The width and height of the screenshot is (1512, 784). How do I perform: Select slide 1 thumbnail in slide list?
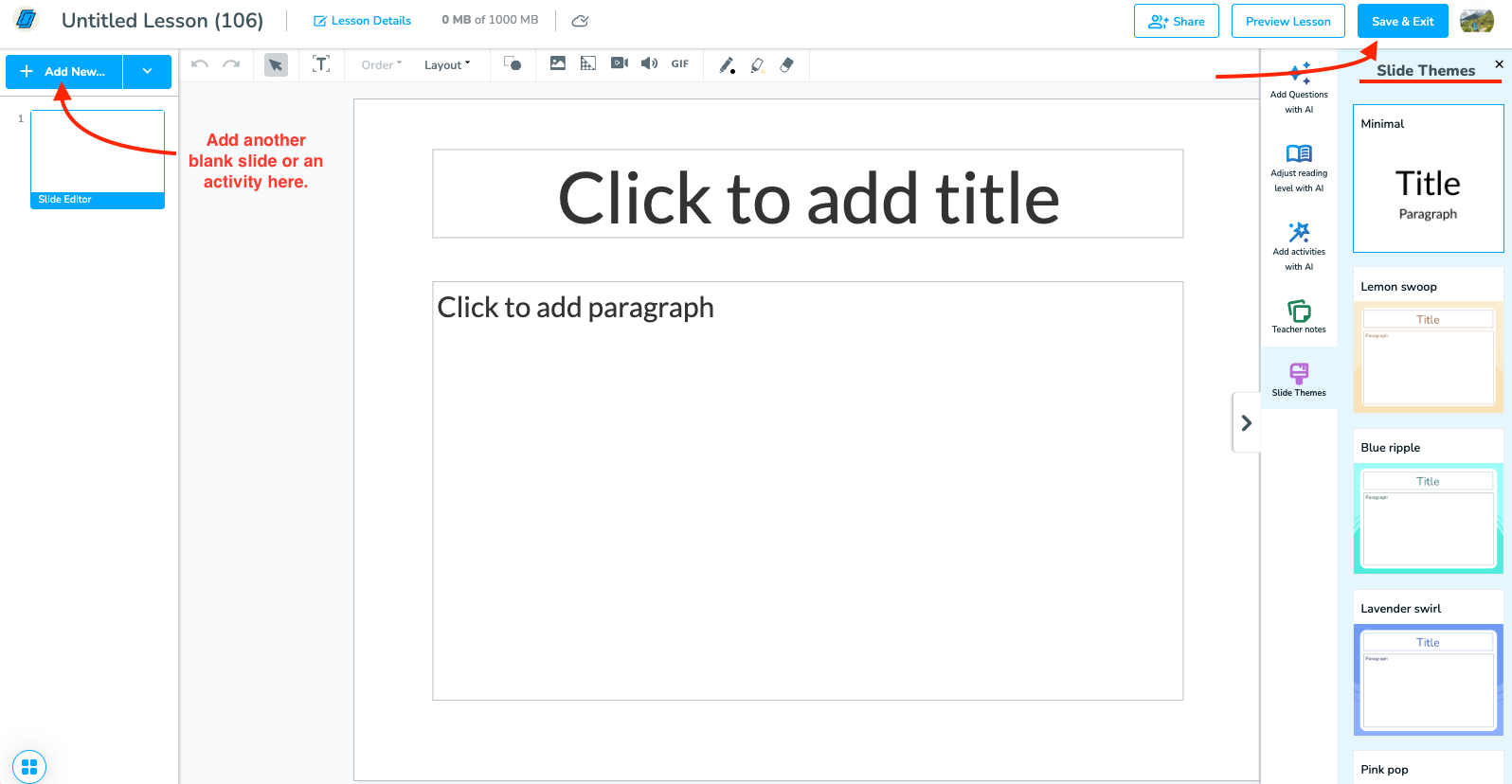pos(98,159)
